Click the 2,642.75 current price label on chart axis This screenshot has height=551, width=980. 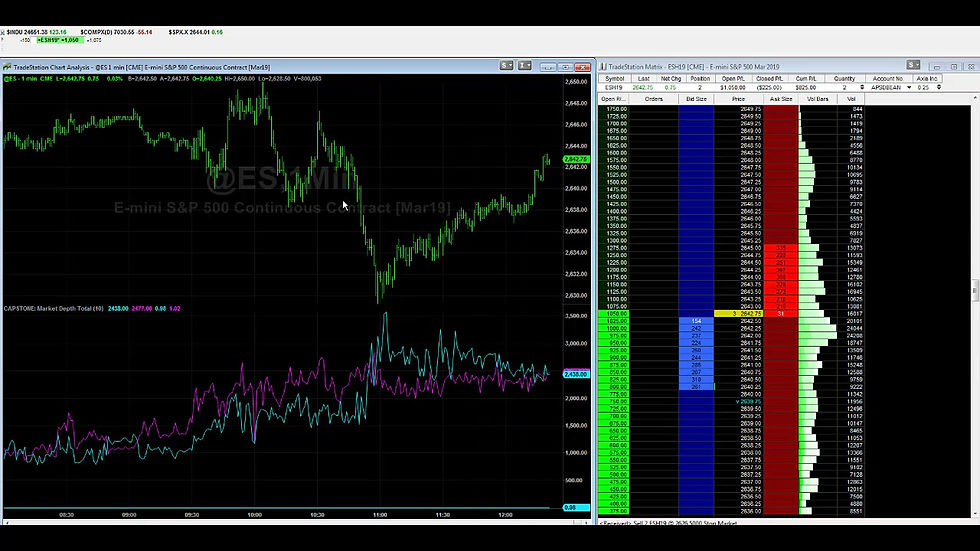point(576,159)
